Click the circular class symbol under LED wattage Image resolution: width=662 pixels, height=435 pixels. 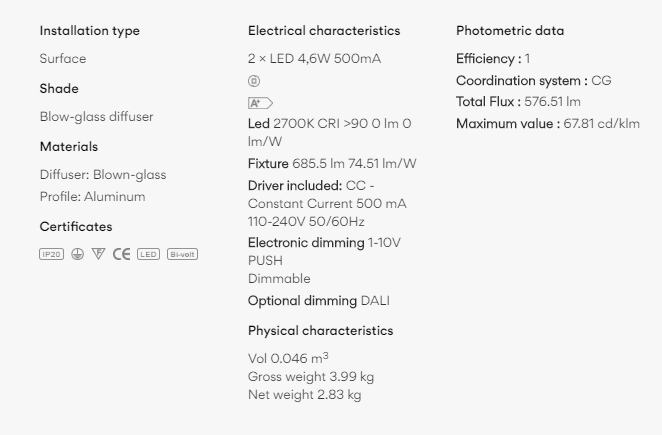tap(254, 81)
